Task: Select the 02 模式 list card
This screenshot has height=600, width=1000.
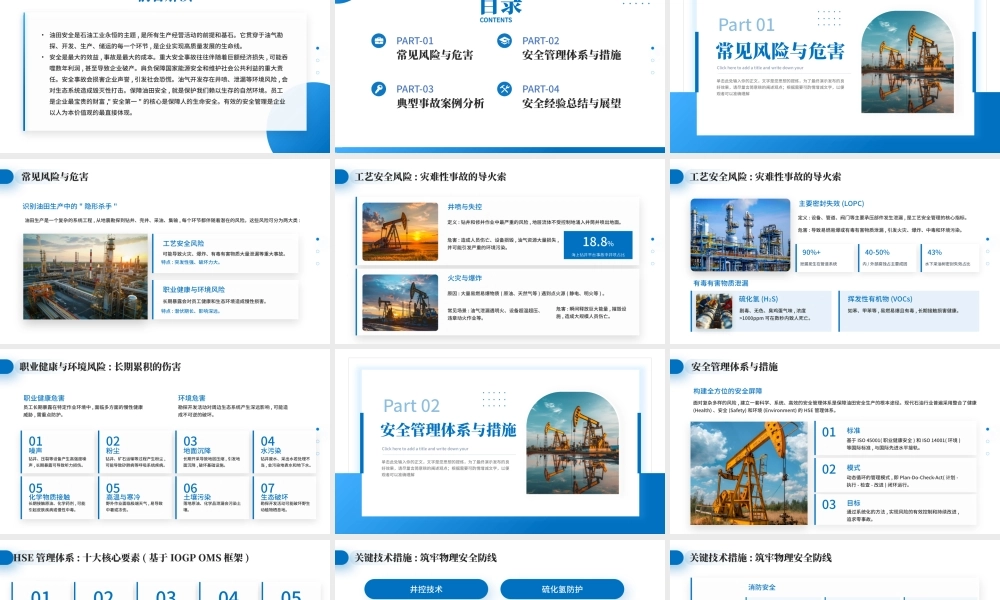Action: coord(895,475)
